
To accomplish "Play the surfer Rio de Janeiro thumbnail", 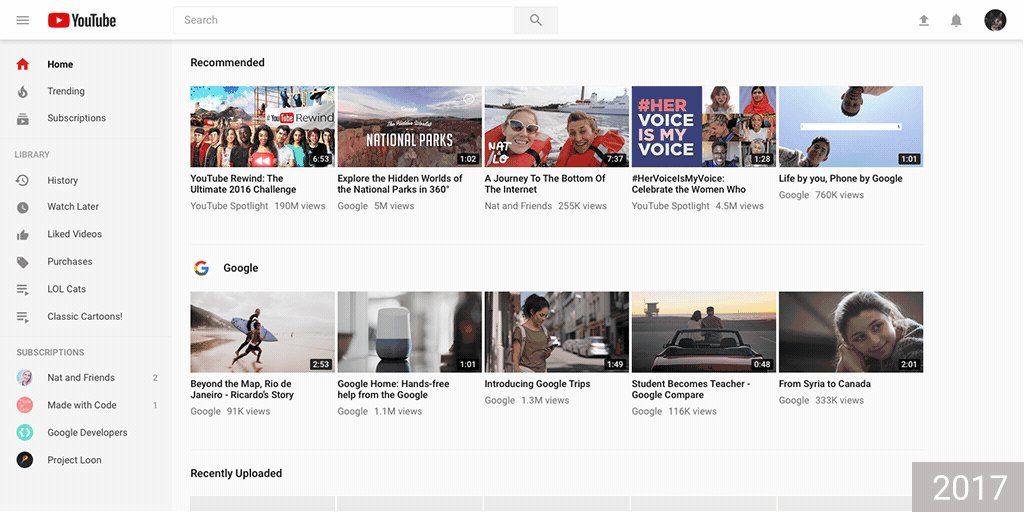I will click(263, 332).
